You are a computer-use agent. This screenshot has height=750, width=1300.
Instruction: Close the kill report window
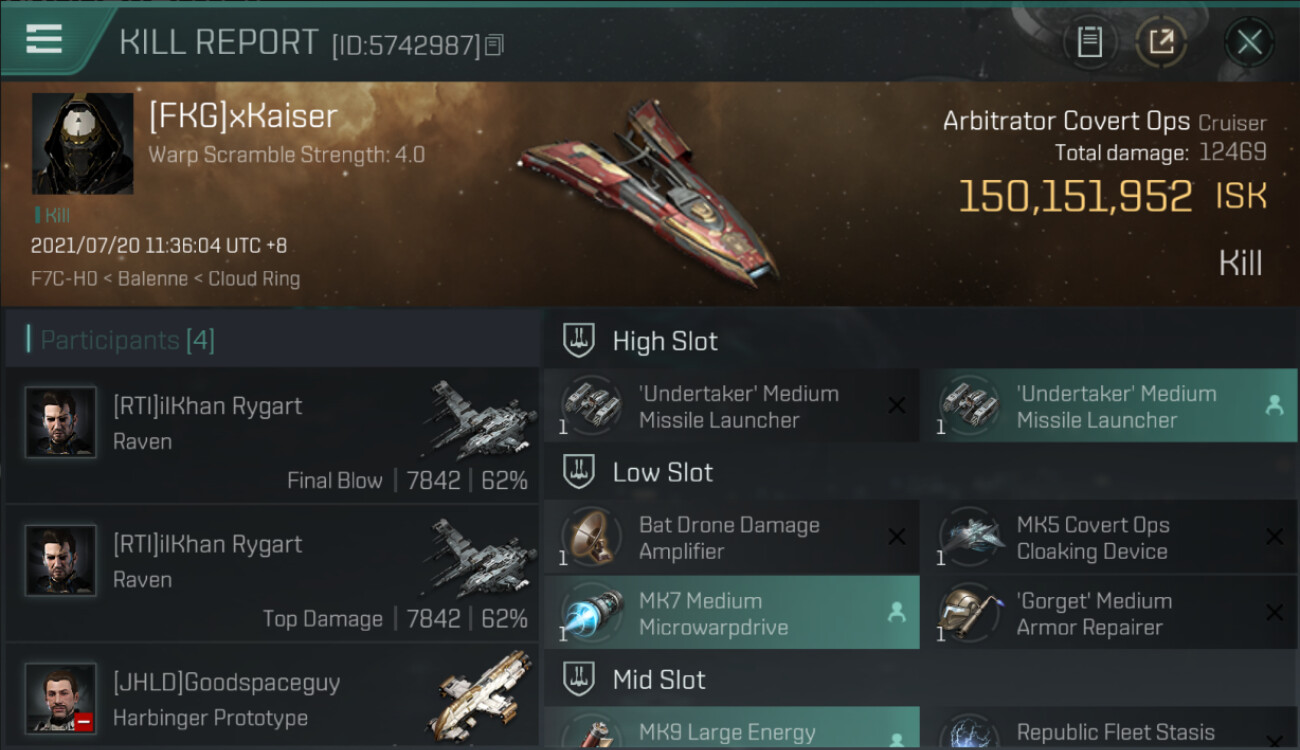pos(1249,42)
